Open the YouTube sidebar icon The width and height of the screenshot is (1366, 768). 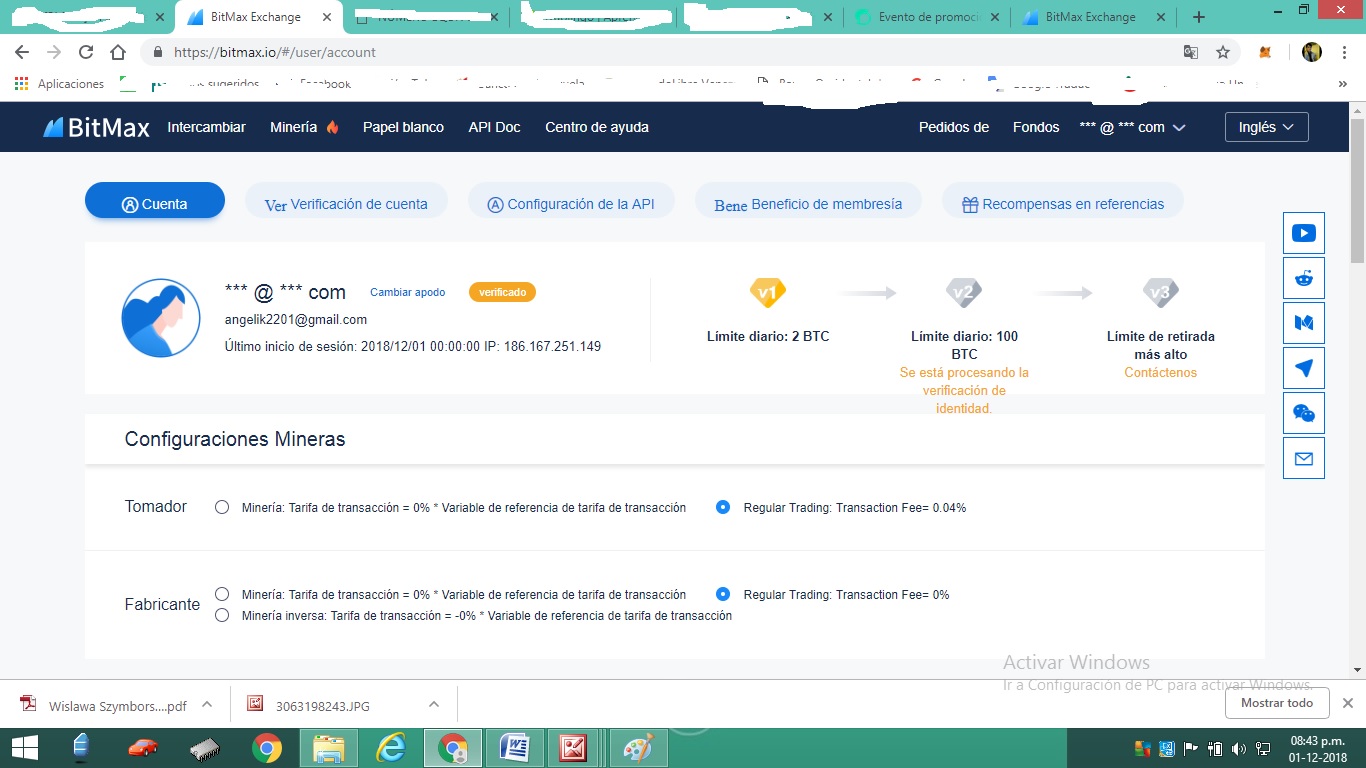click(x=1303, y=233)
